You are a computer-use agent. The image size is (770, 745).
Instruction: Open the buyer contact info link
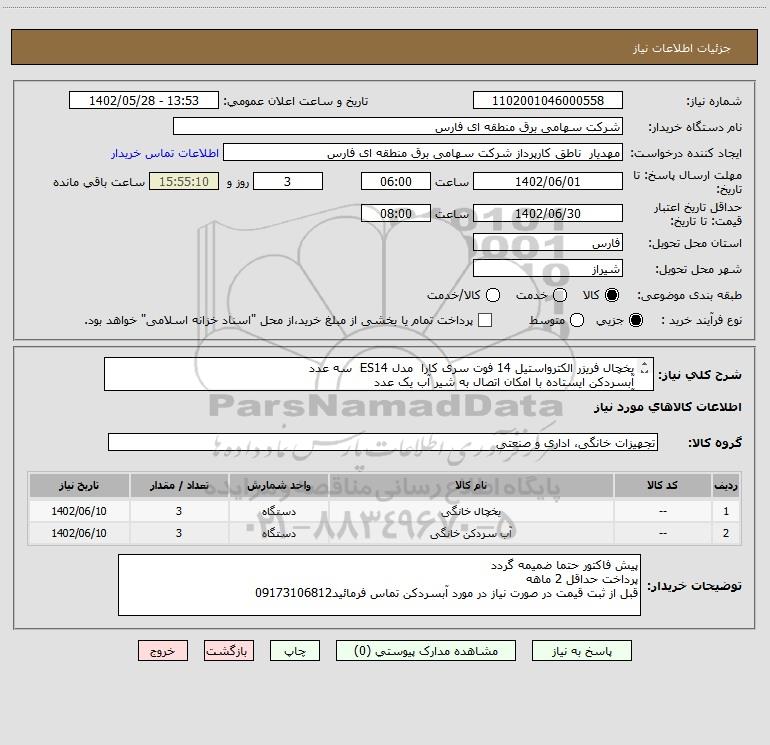coord(165,153)
